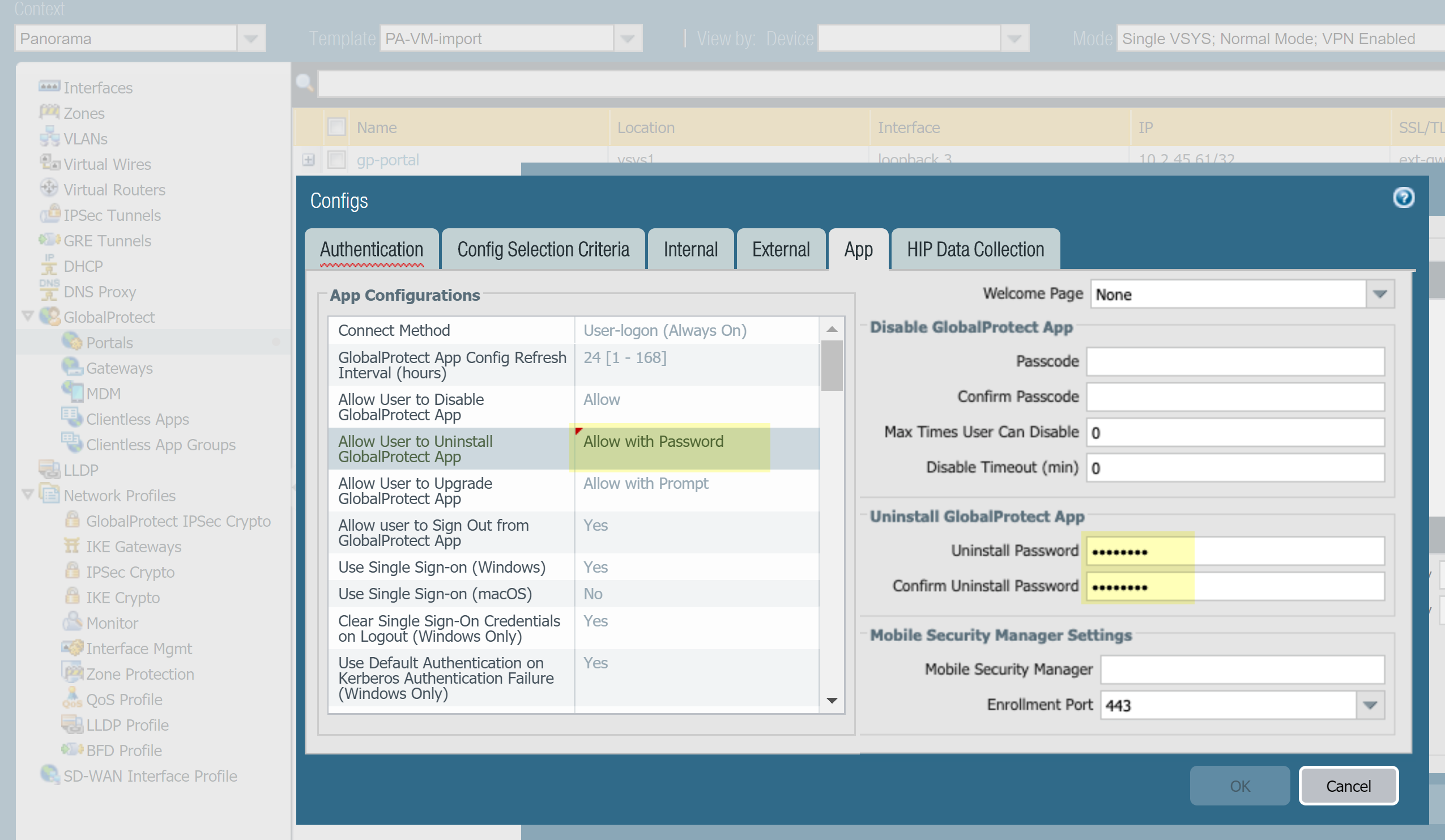Open the Config Selection Criteria tab
The width and height of the screenshot is (1445, 840).
click(x=543, y=249)
